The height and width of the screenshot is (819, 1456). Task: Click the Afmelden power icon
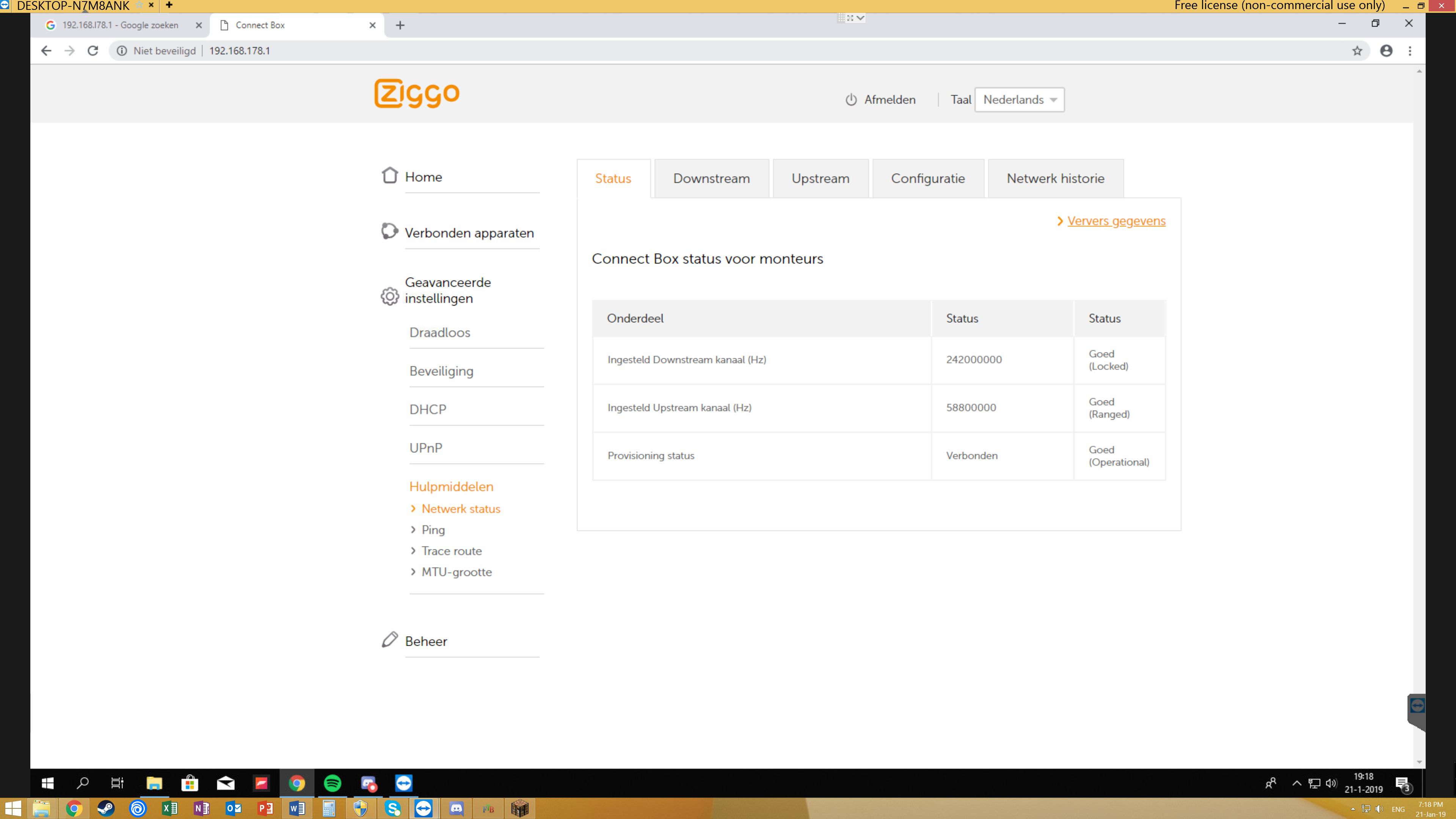pyautogui.click(x=851, y=100)
